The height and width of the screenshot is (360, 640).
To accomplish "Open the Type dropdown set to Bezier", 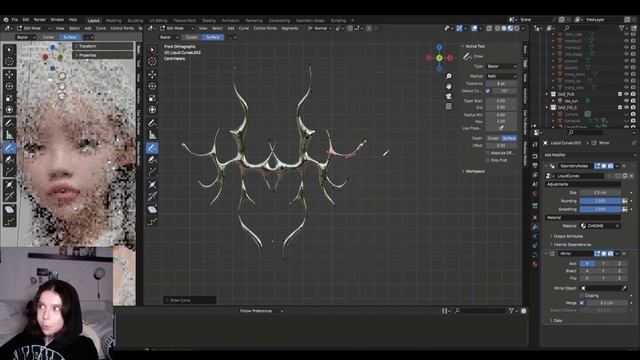I will pyautogui.click(x=501, y=66).
